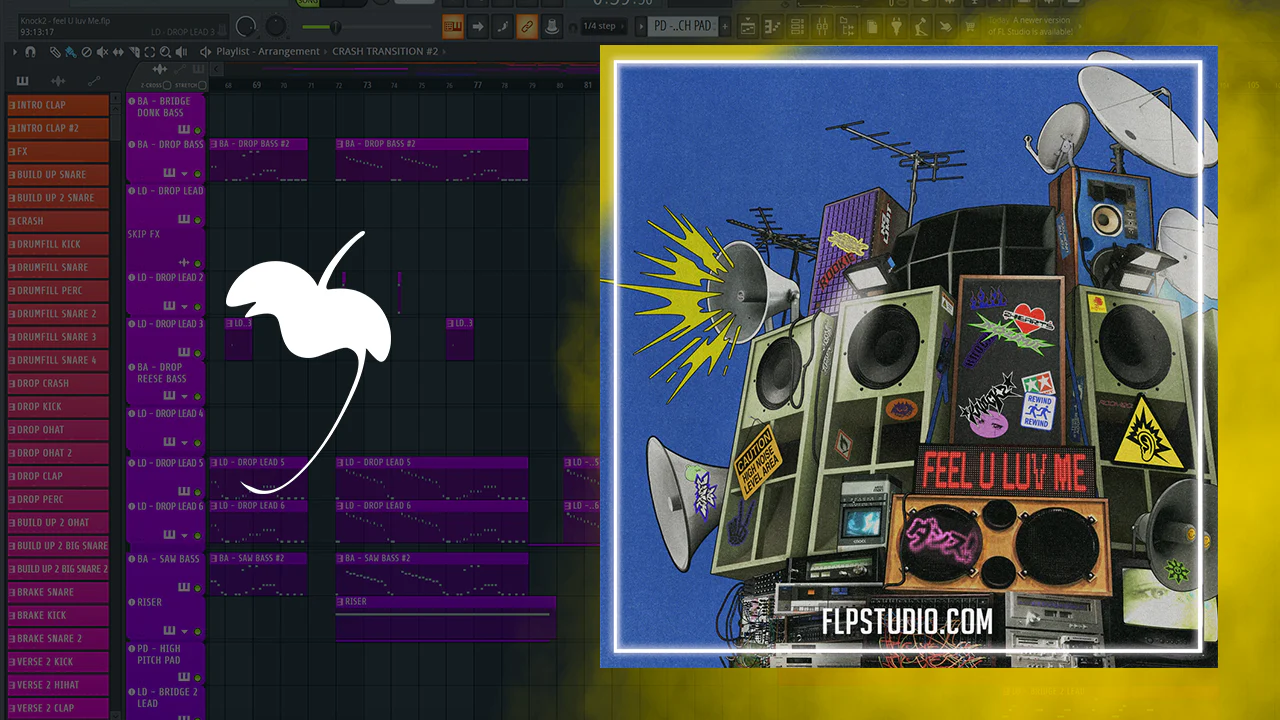Mute the LD - DROP LEAD track
The image size is (1280, 720).
pos(197,220)
